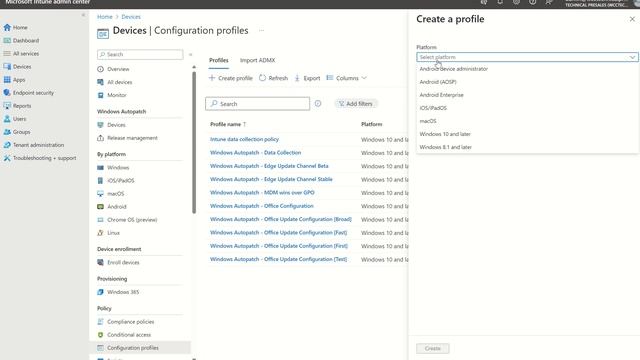Open Office Update Configuration [Test] profile
Image resolution: width=640 pixels, height=360 pixels.
pos(278,259)
